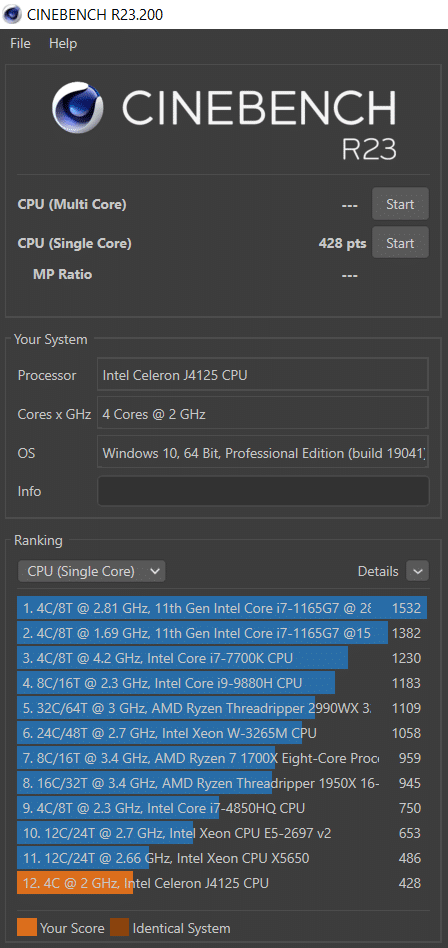Viewport: 448px width, 948px height.
Task: Click the dark orange Identical System swatch
Action: pyautogui.click(x=119, y=928)
